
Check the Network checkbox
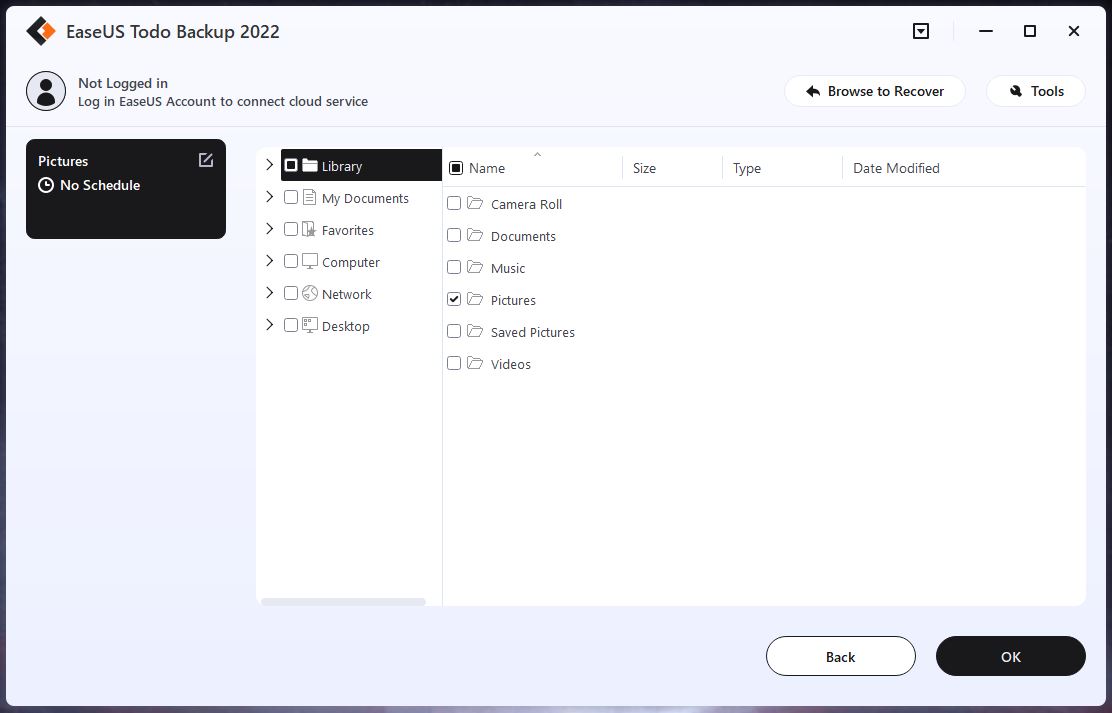[x=291, y=293]
